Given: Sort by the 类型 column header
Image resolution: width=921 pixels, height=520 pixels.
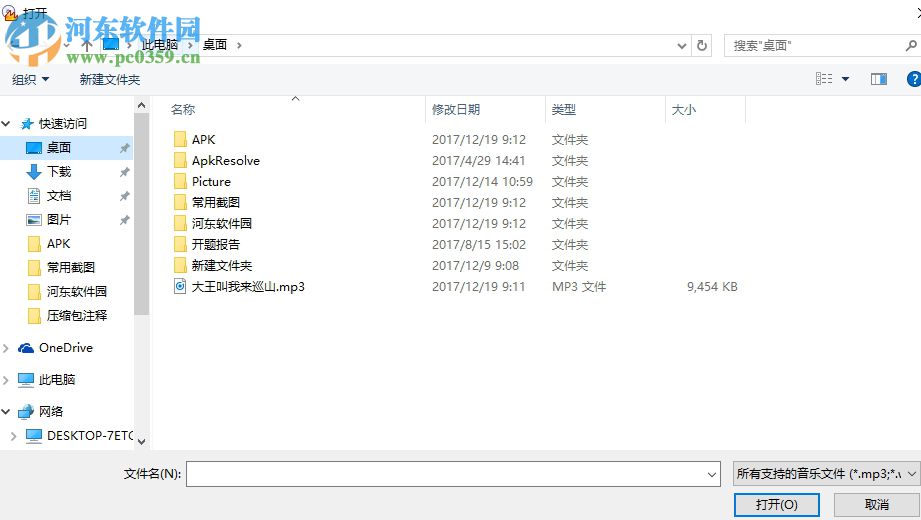Looking at the screenshot, I should (x=564, y=109).
